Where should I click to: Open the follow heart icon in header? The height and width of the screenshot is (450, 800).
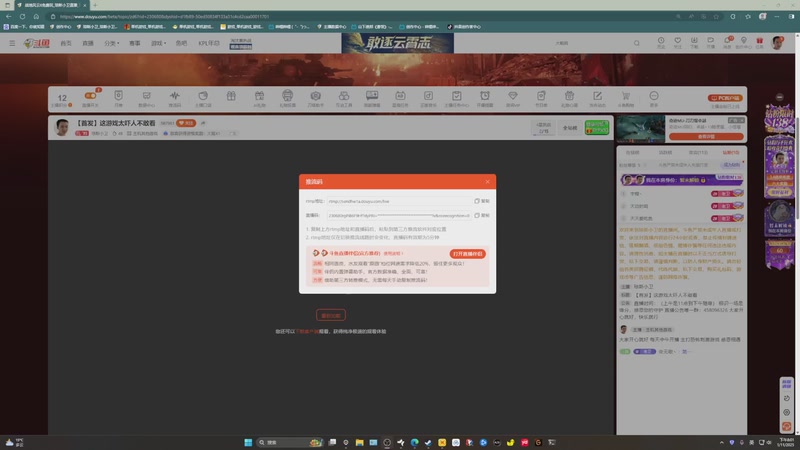click(x=678, y=42)
